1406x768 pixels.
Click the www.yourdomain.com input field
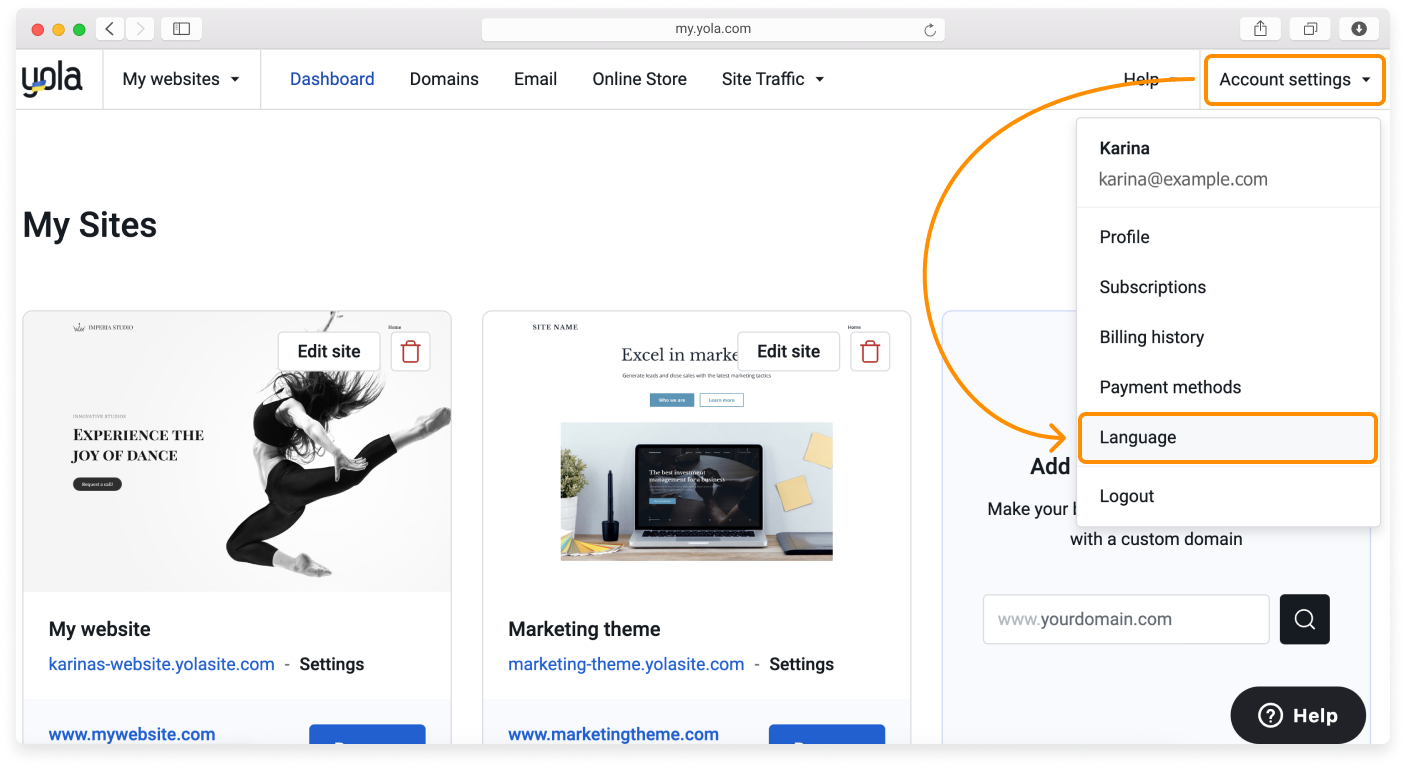click(1125, 619)
